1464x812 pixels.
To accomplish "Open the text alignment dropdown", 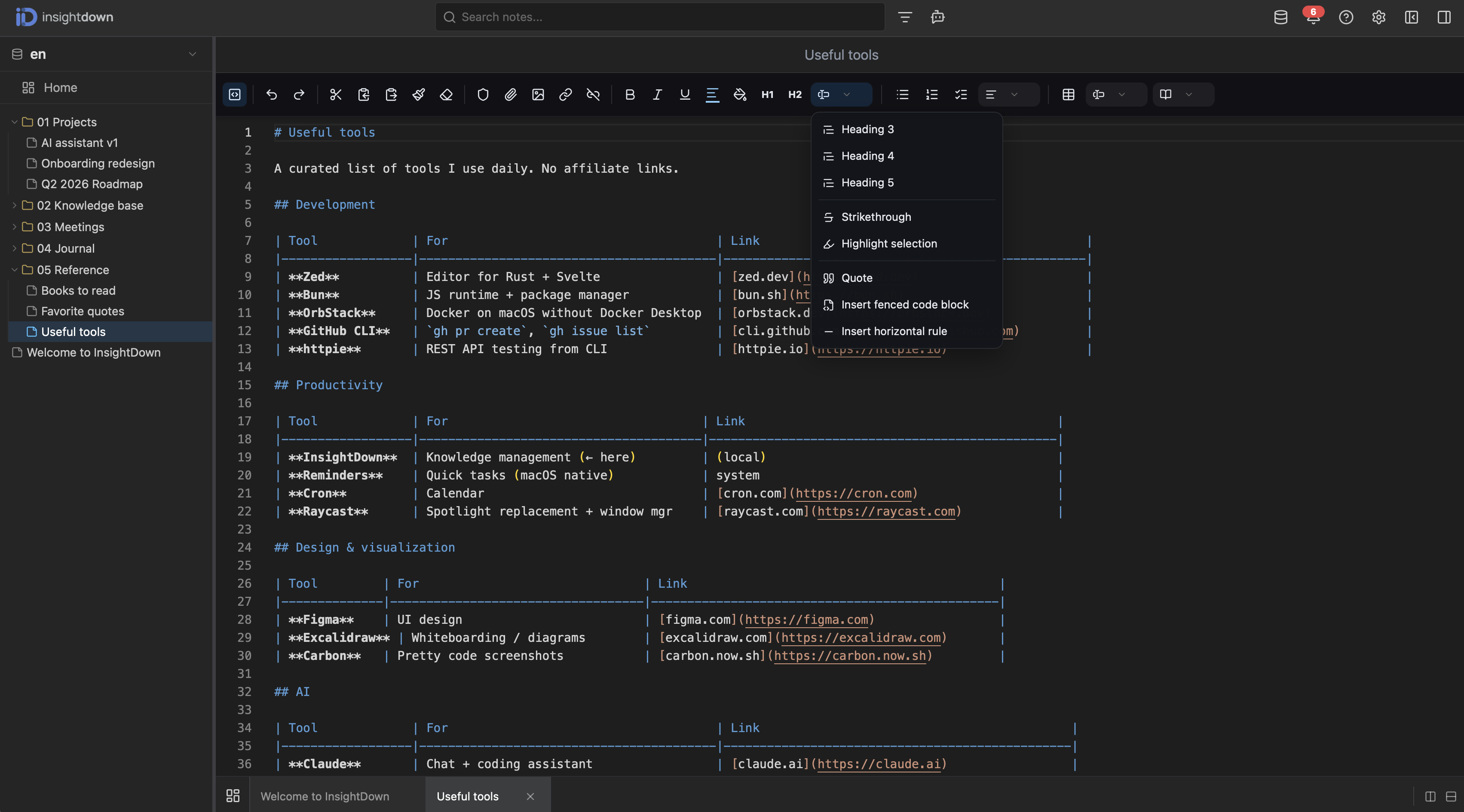I will coord(1008,95).
